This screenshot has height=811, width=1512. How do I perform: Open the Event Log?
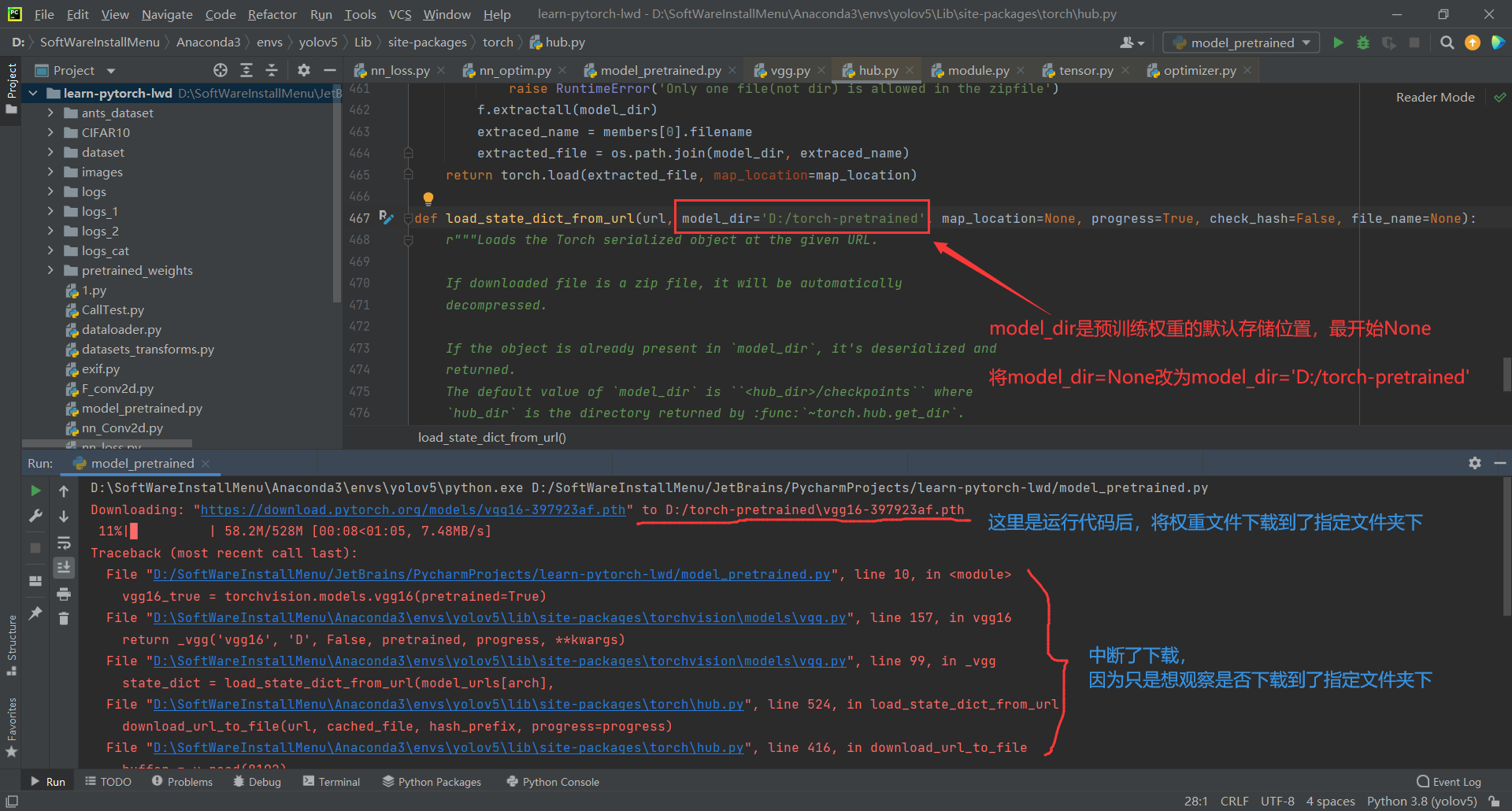point(1449,781)
